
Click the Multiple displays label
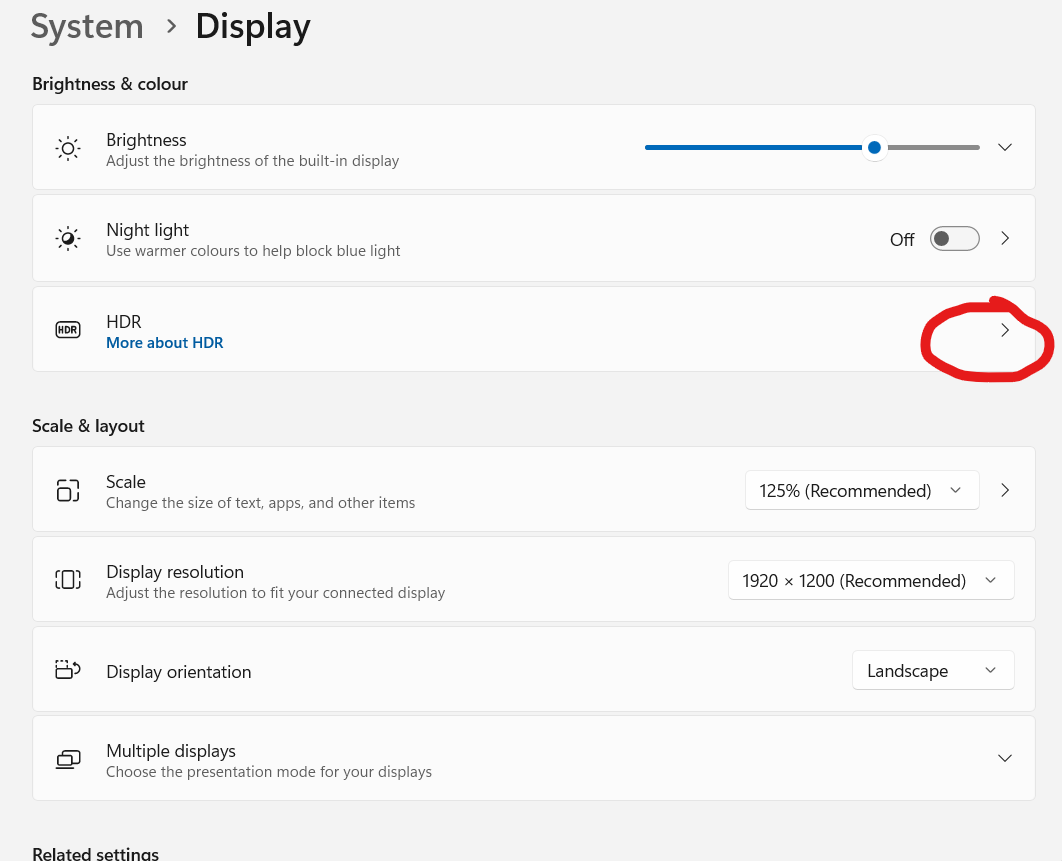[171, 751]
